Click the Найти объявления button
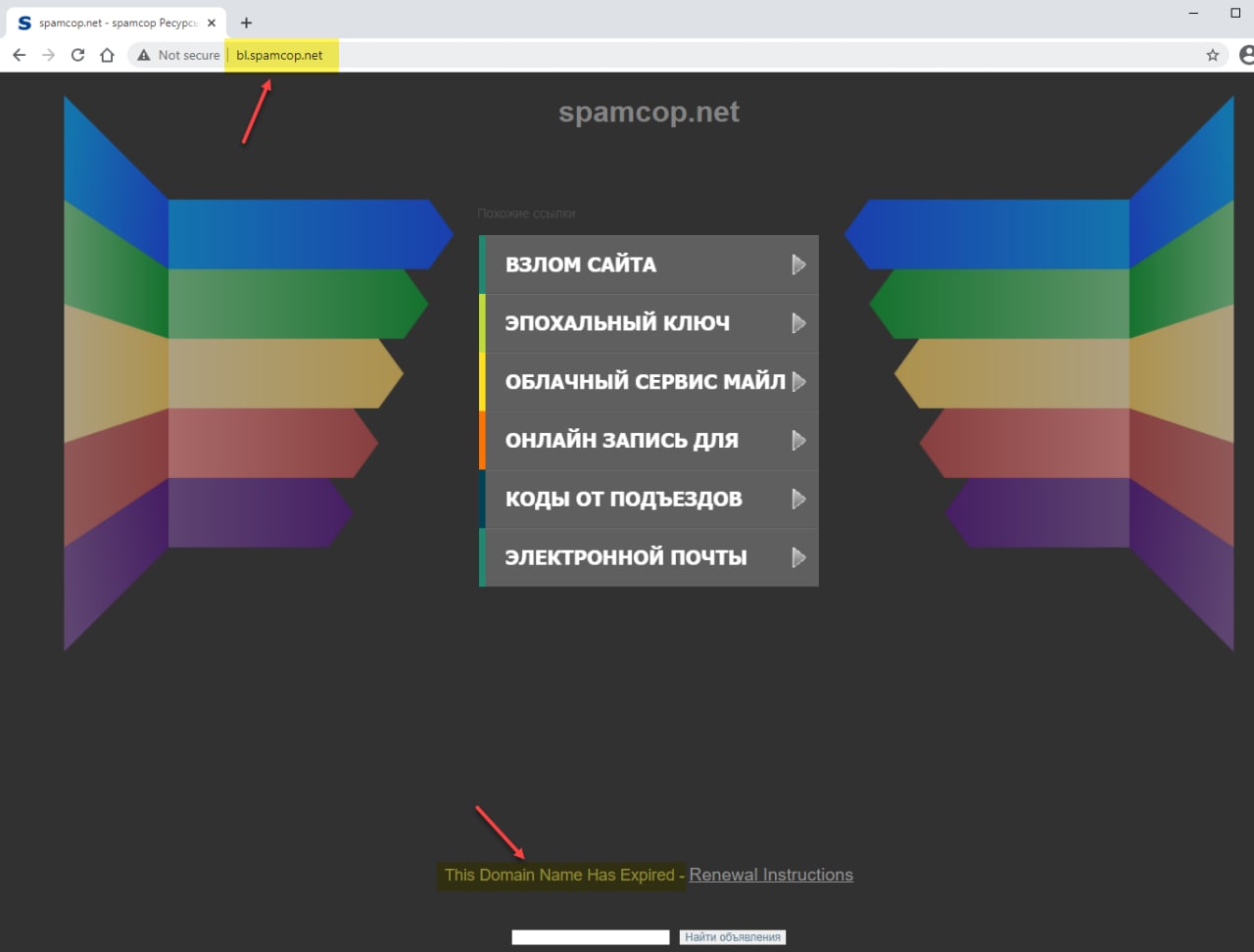 733,937
